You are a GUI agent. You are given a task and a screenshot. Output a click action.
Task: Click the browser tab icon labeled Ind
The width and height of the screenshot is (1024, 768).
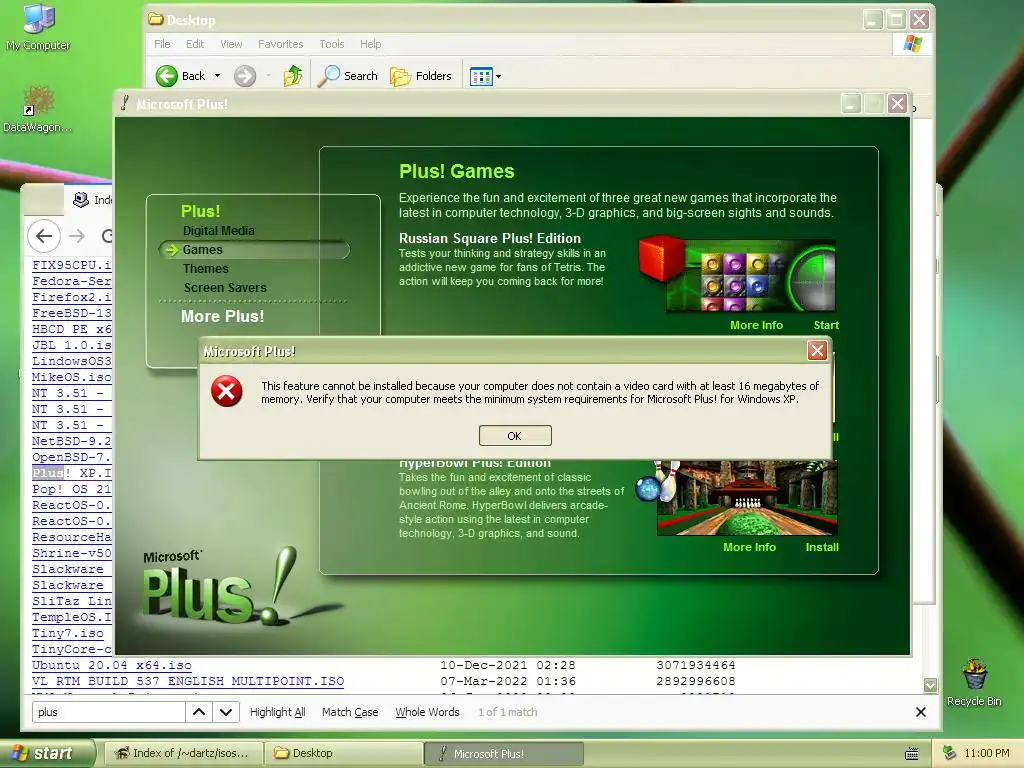80,200
